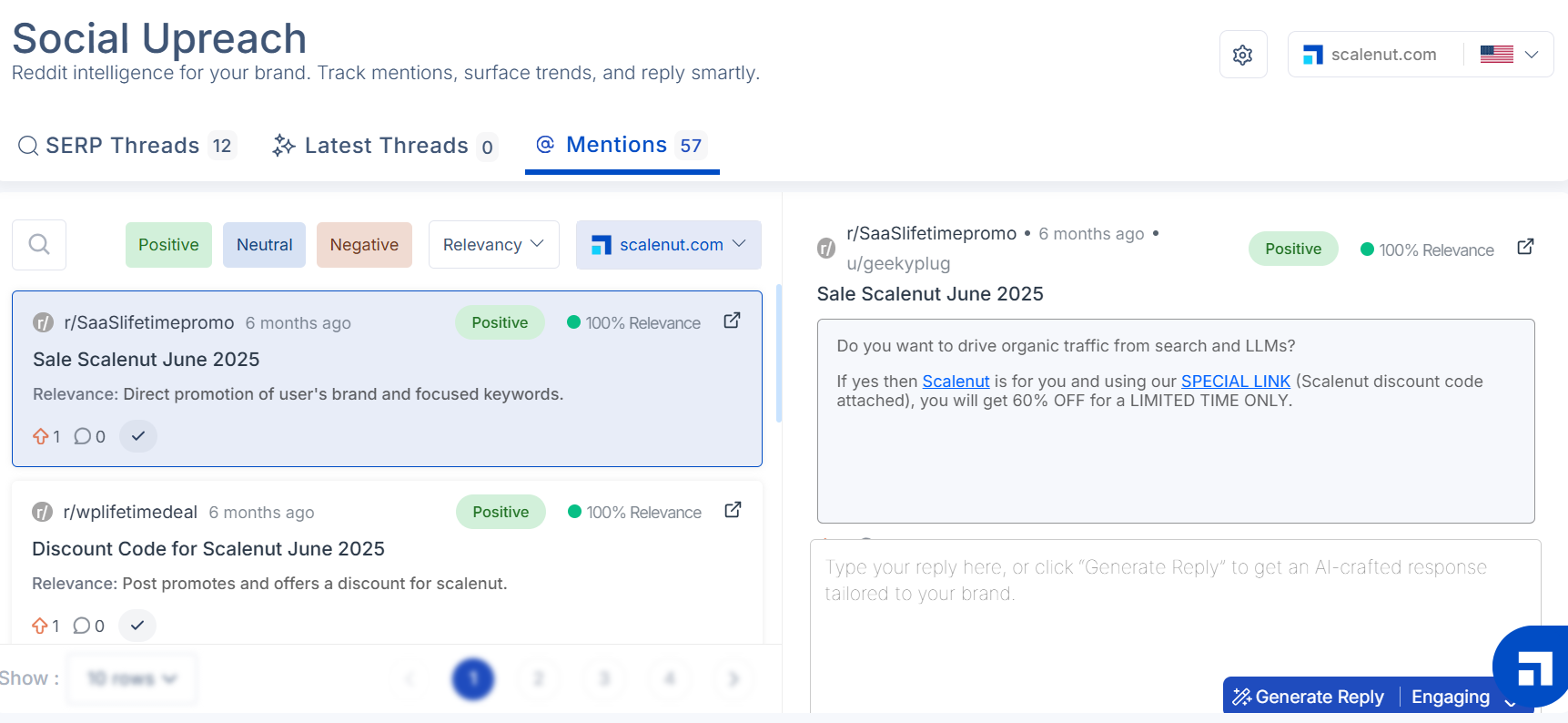Follow the Scalenut hyperlink in post
The image size is (1568, 723).
pyautogui.click(x=956, y=382)
